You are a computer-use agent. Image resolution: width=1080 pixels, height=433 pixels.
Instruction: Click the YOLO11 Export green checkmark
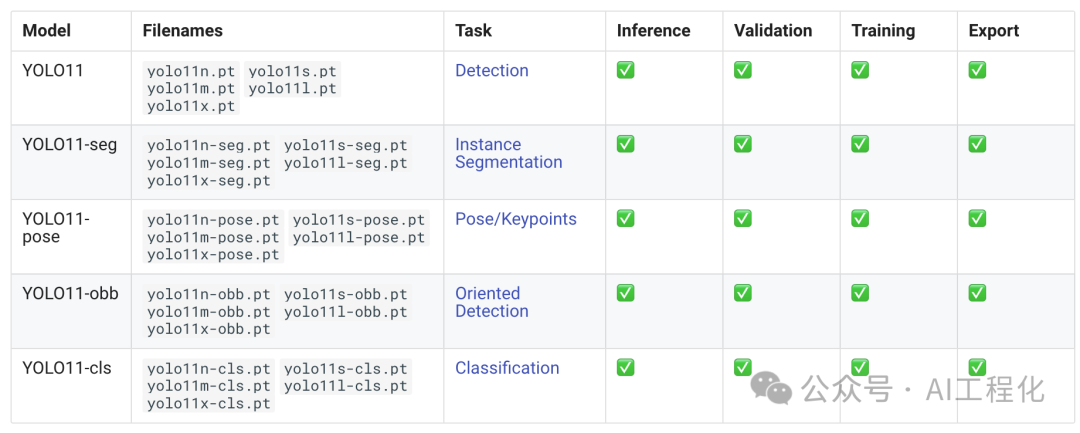point(977,70)
